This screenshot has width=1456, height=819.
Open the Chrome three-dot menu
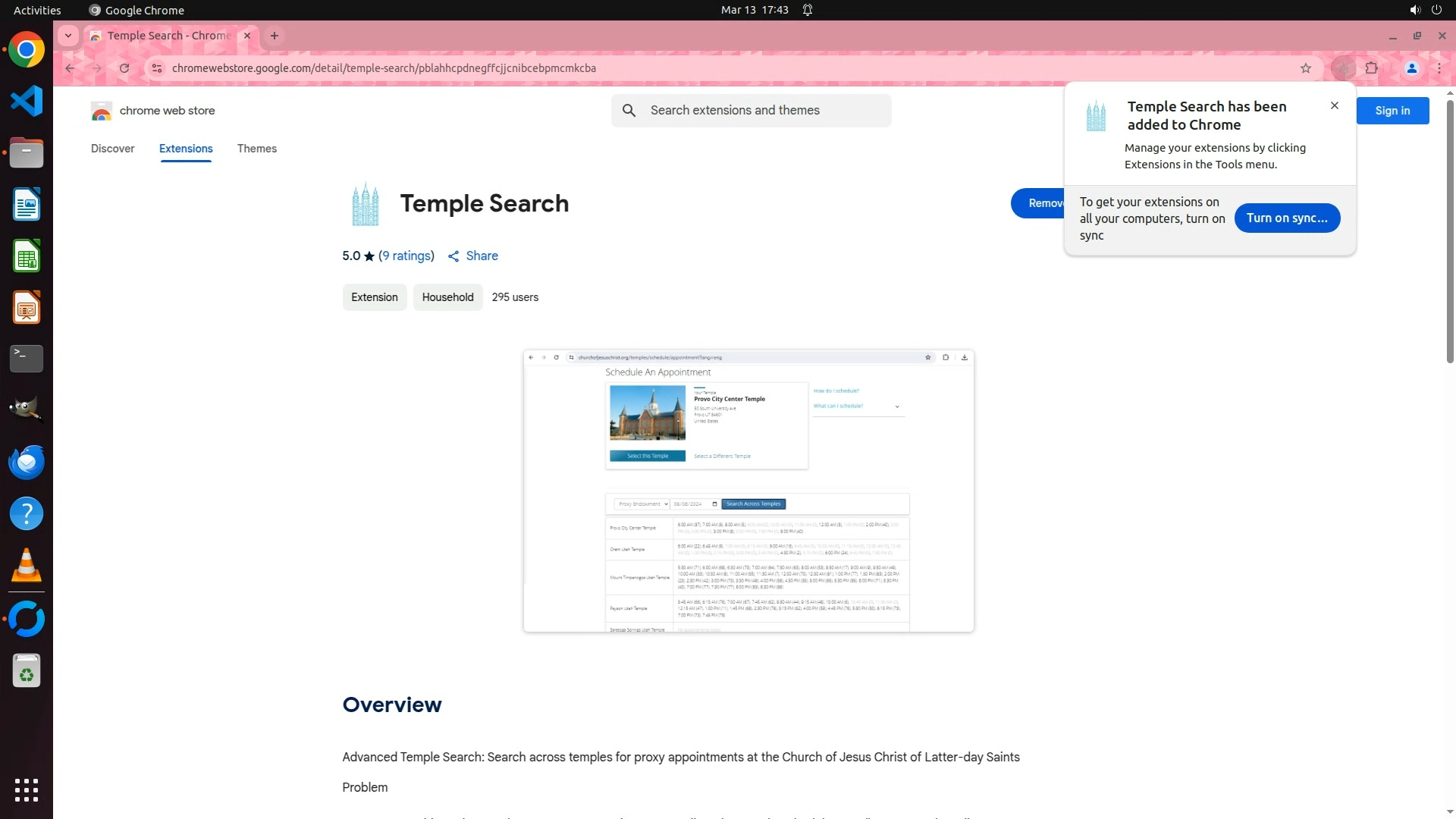coord(1439,68)
